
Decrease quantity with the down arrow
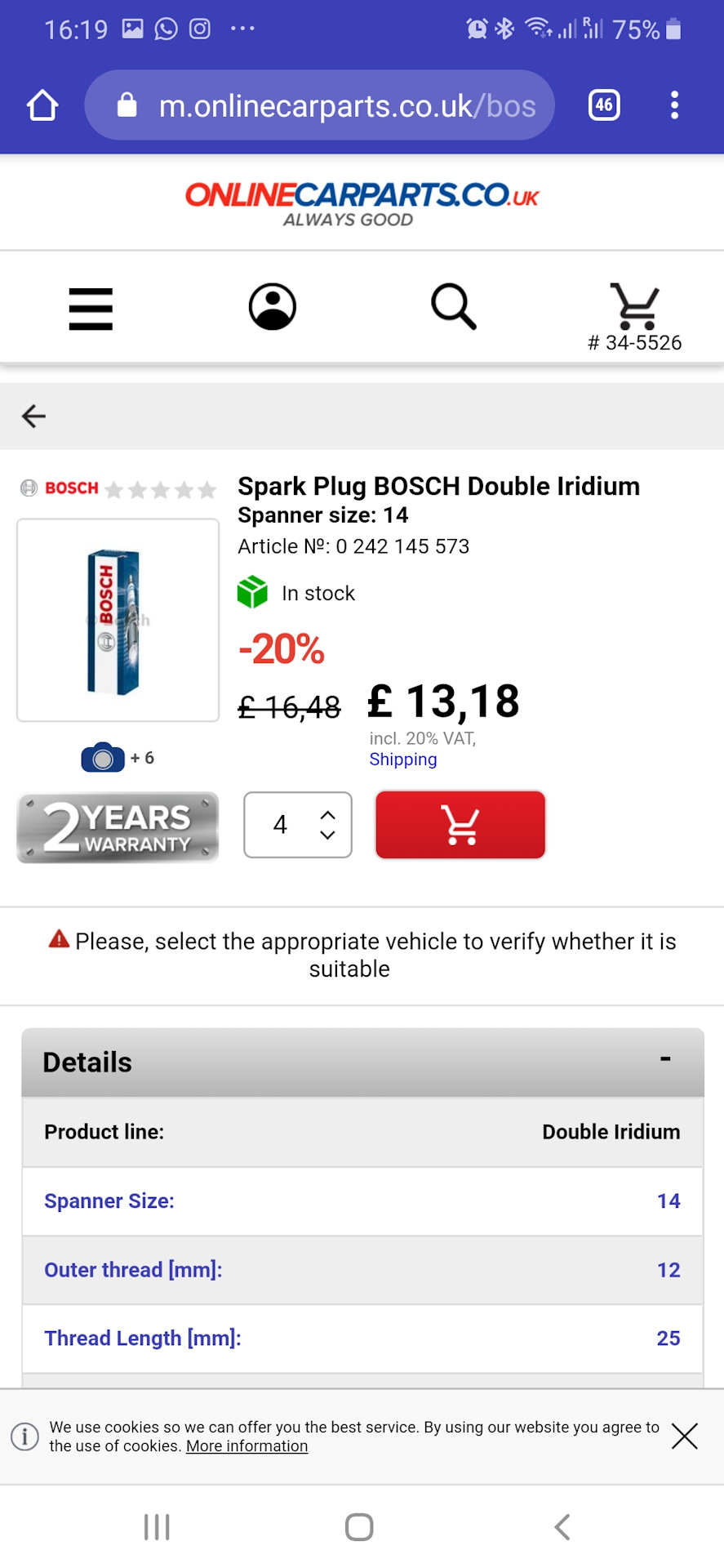pos(328,835)
